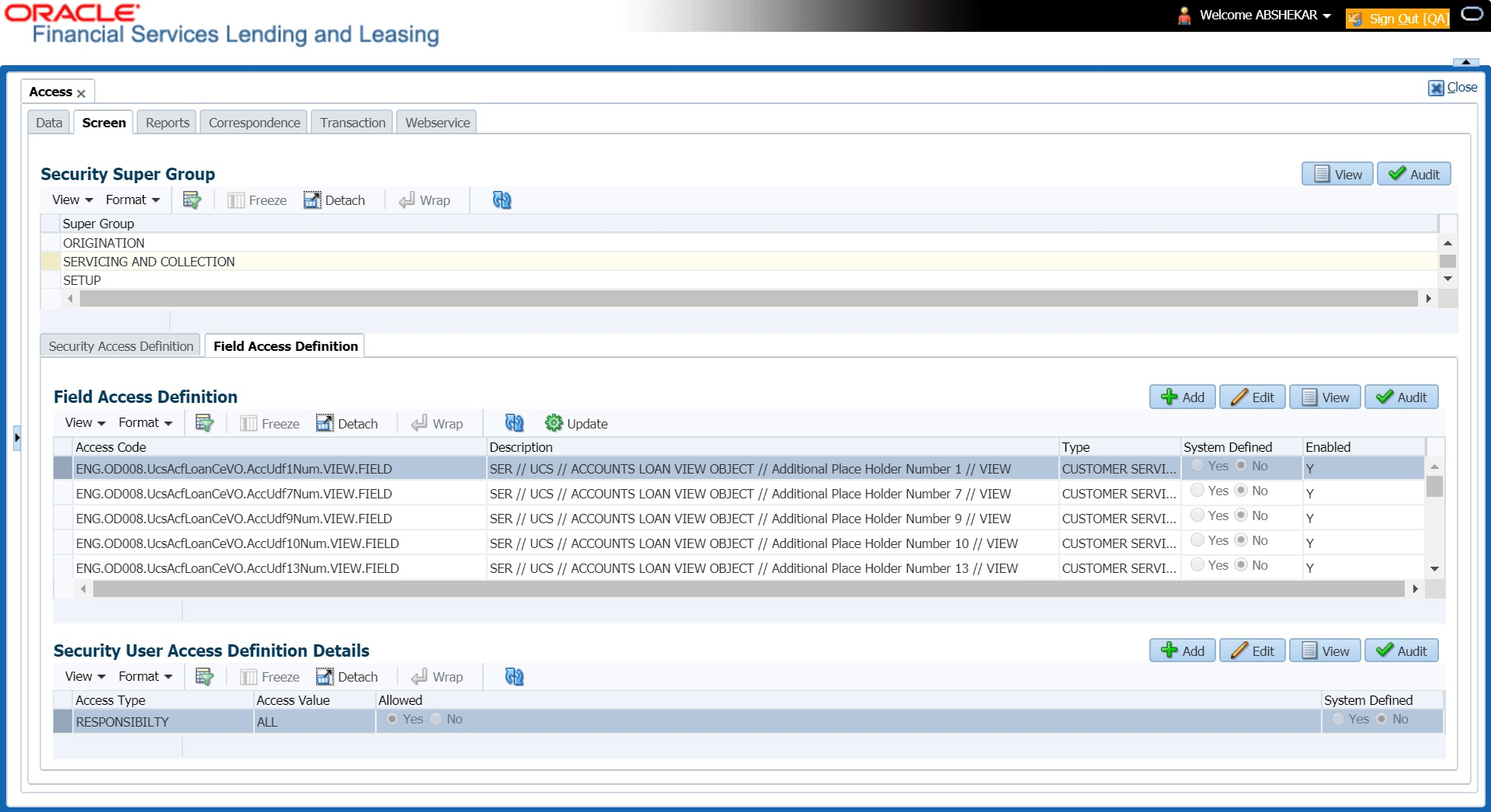Refresh the Security Super Group table
The image size is (1491, 812).
tap(502, 200)
